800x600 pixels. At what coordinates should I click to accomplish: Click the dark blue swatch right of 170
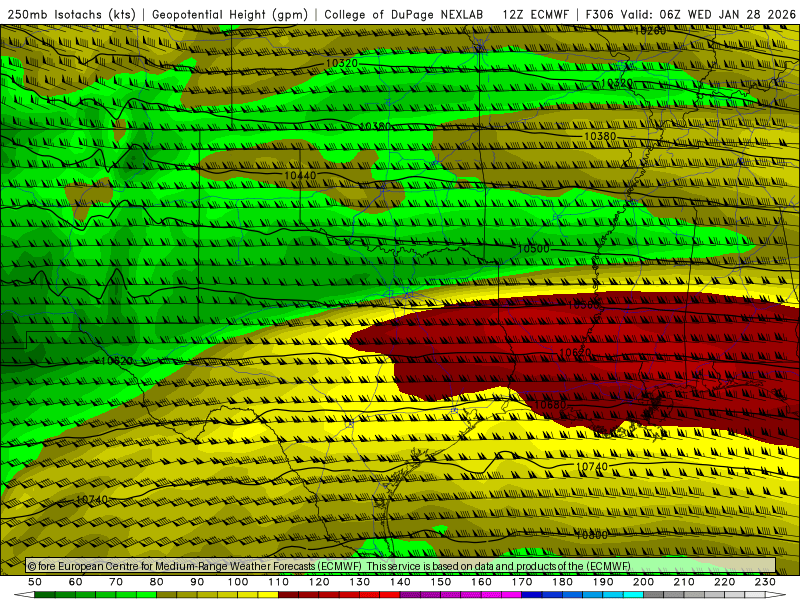(532, 595)
